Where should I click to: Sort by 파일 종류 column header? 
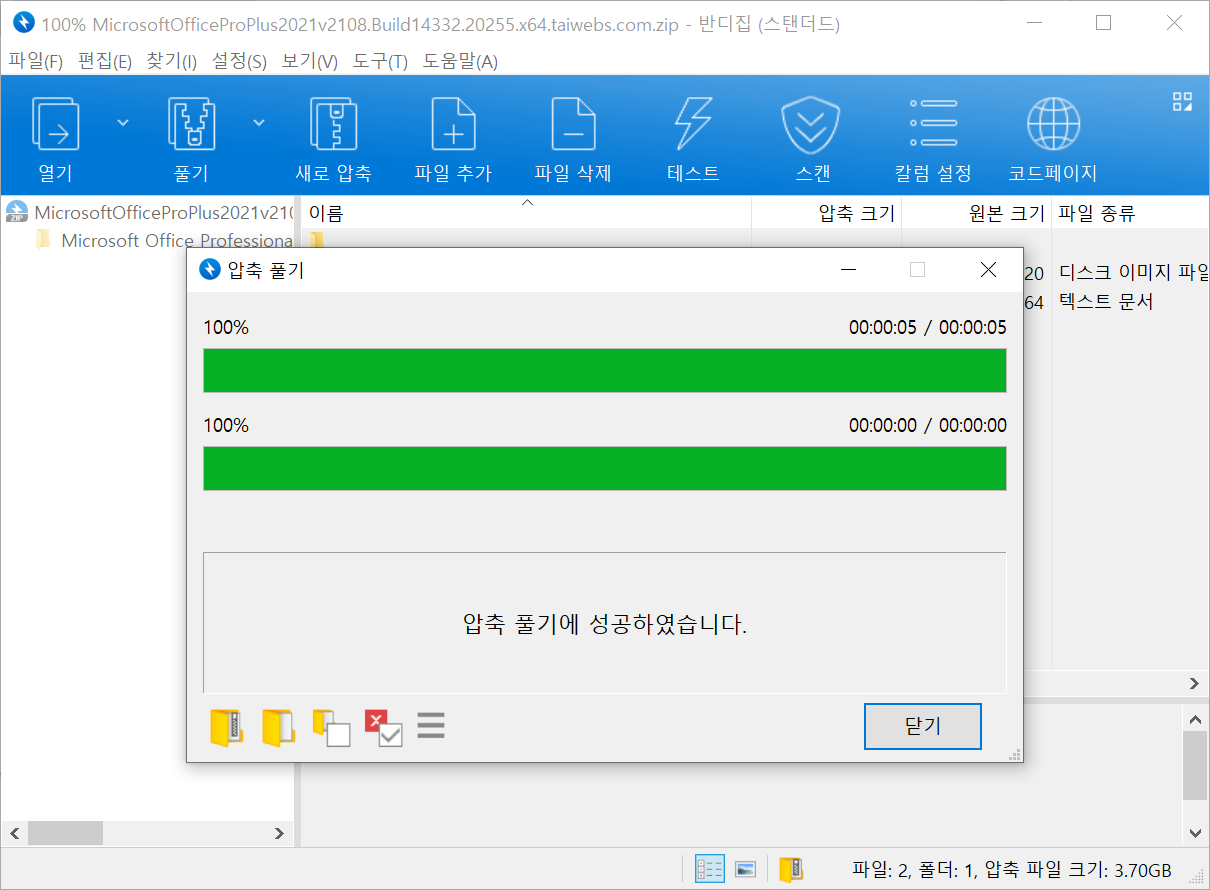pyautogui.click(x=1130, y=212)
